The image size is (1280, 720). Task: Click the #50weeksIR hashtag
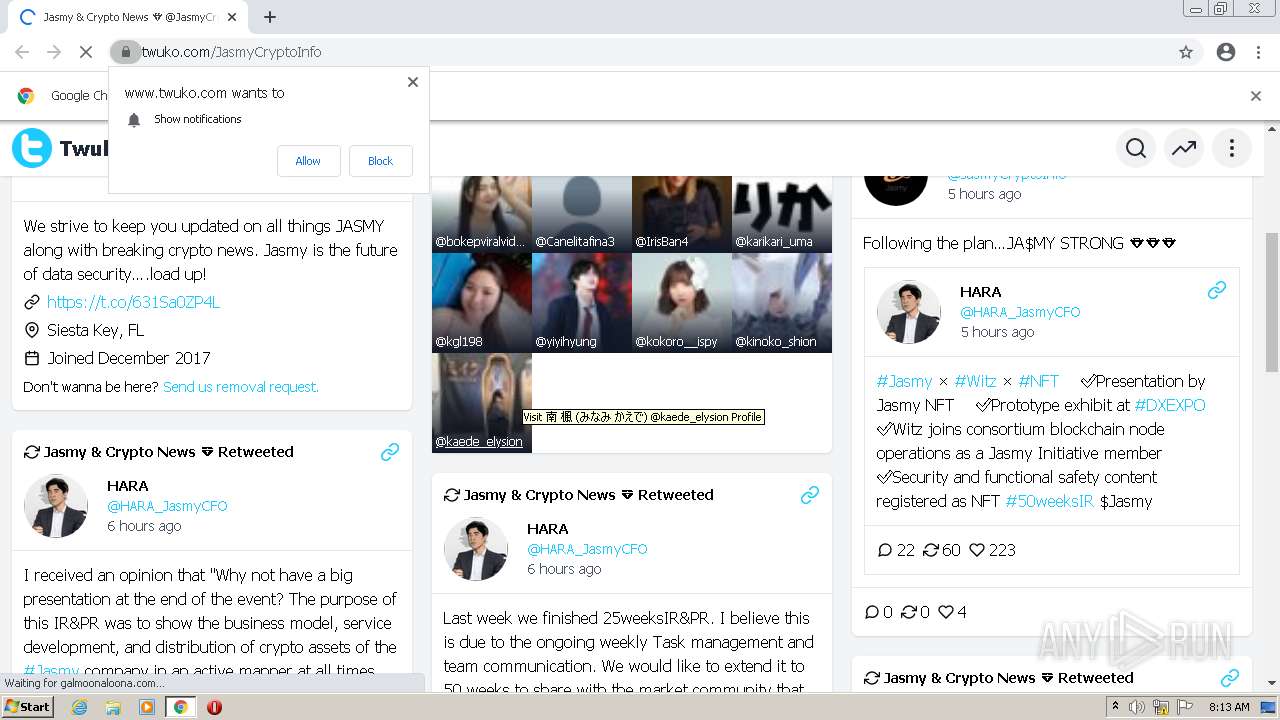point(1049,501)
